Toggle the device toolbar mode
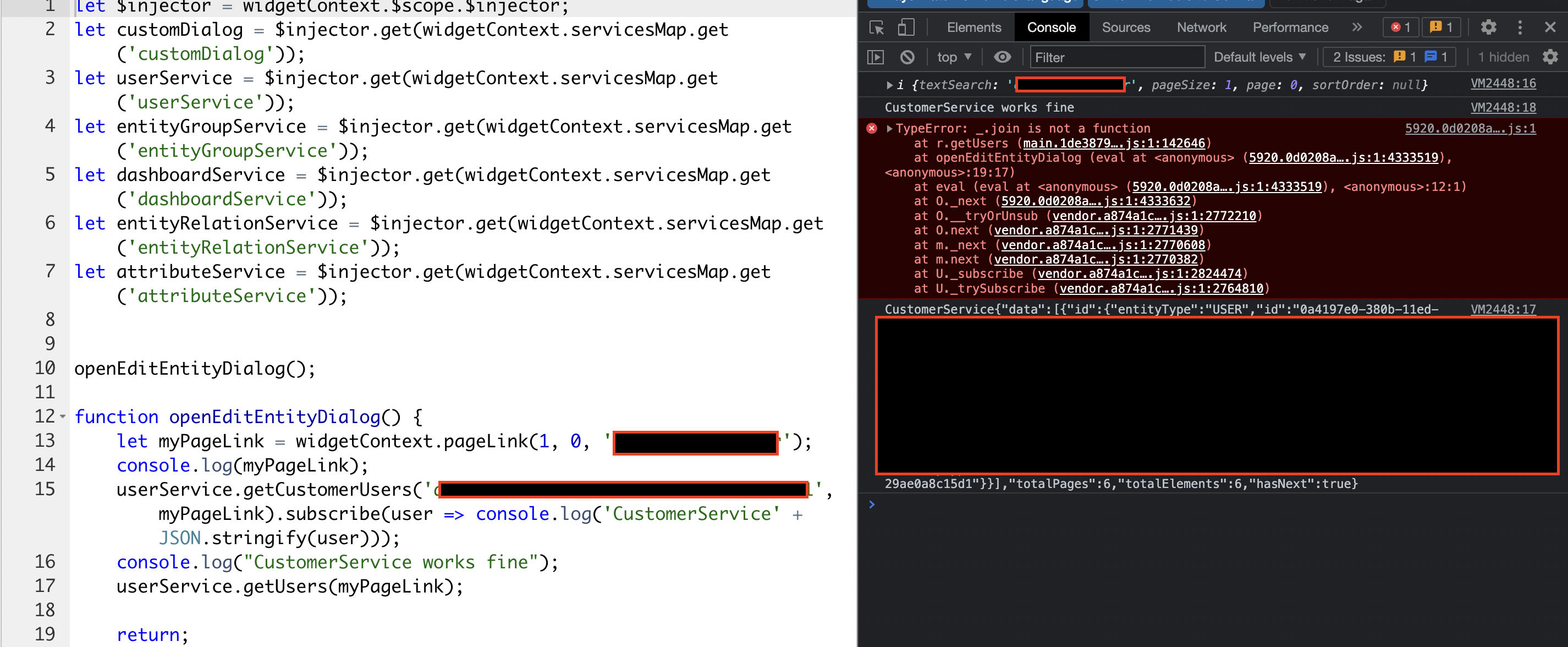Screen dimensions: 1568x647 pyautogui.click(x=906, y=27)
